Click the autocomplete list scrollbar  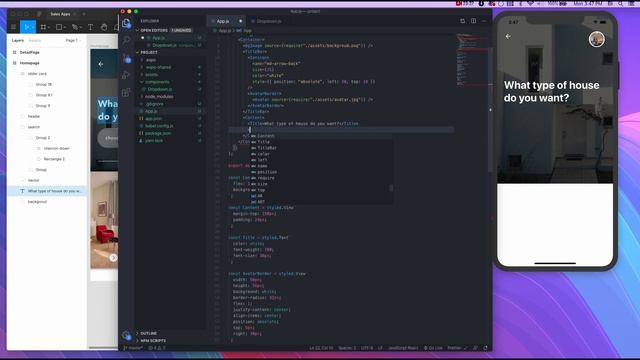point(391,188)
